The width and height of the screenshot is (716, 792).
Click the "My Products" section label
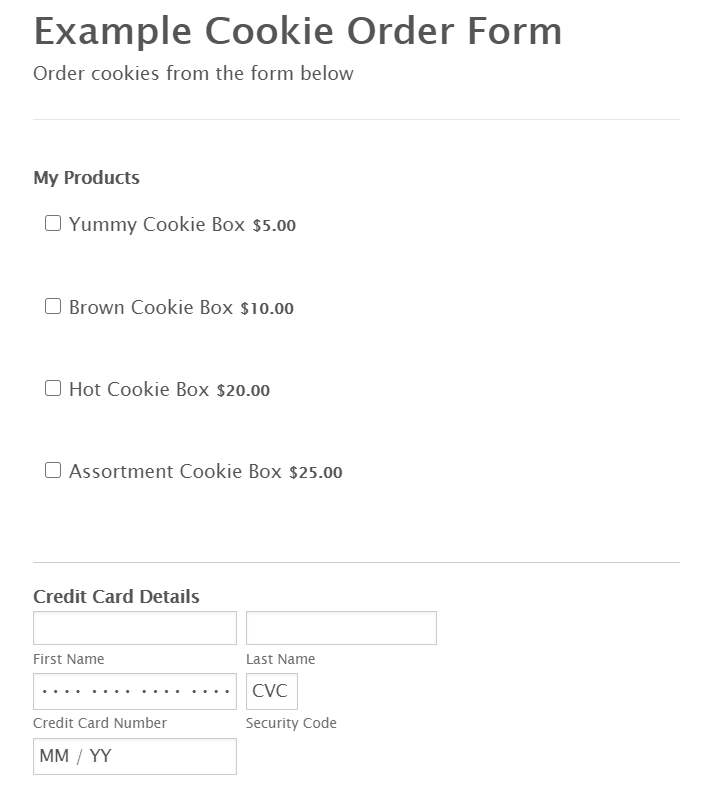point(86,178)
